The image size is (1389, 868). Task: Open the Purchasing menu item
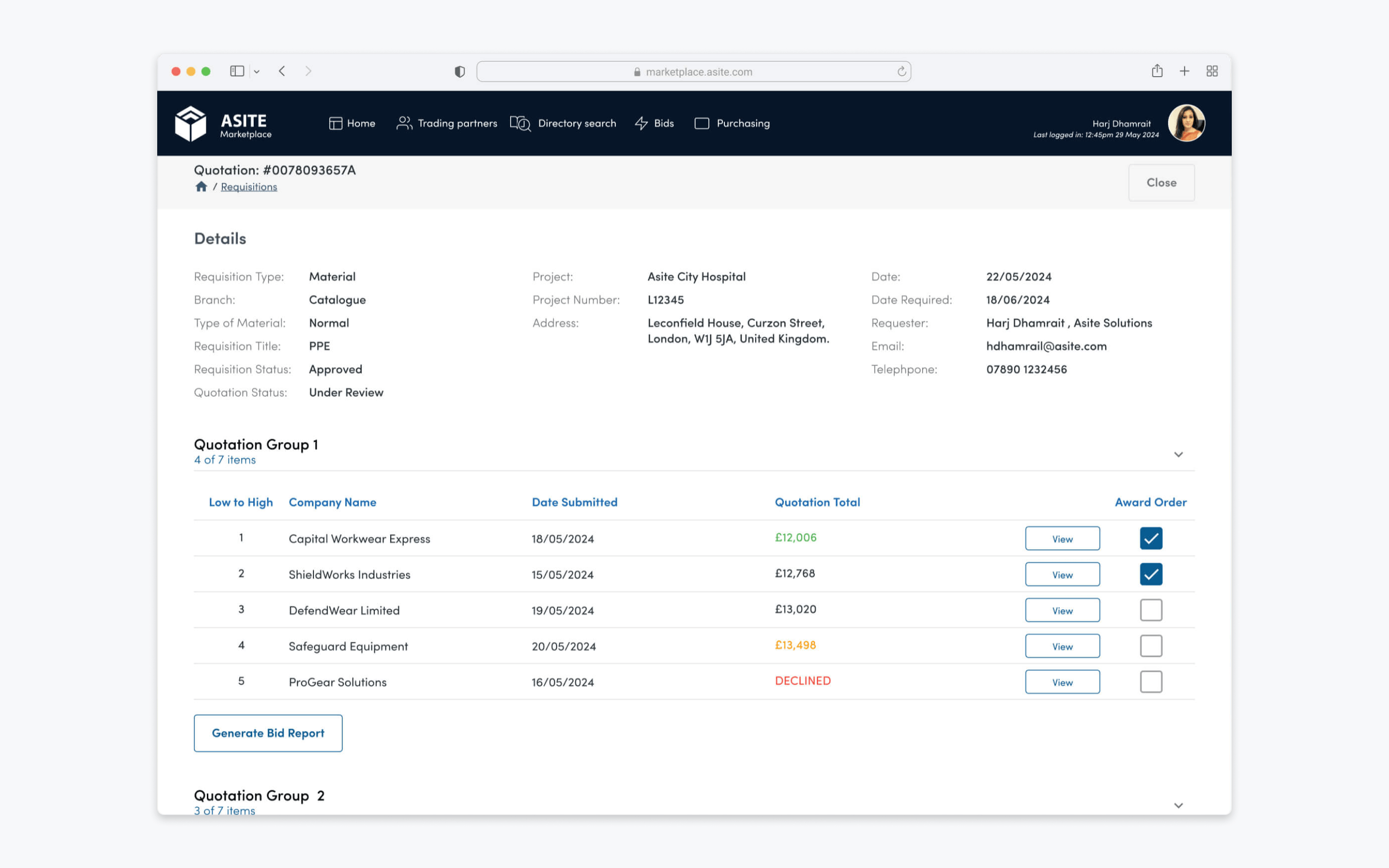(732, 123)
